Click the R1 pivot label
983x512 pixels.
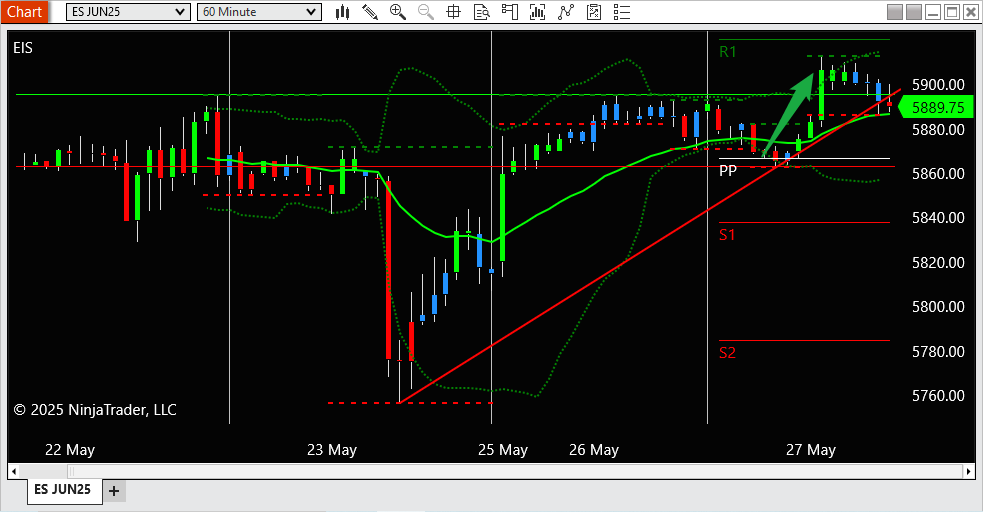[727, 52]
